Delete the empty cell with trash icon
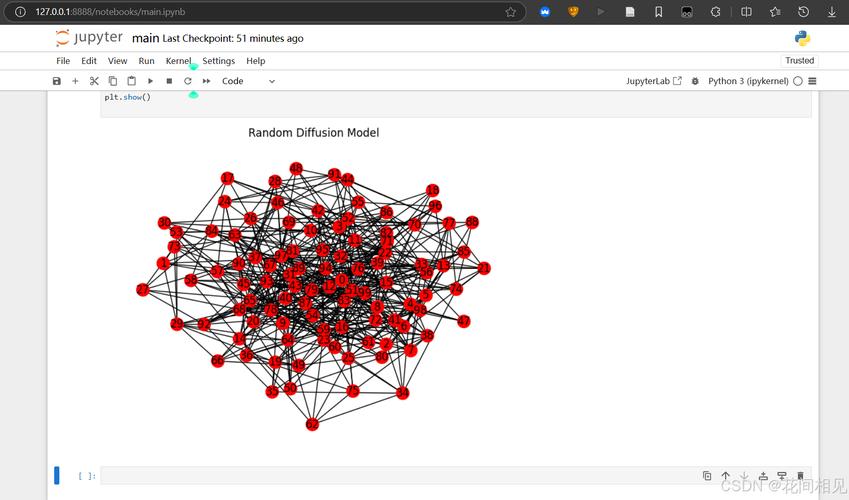This screenshot has width=849, height=500. point(800,476)
